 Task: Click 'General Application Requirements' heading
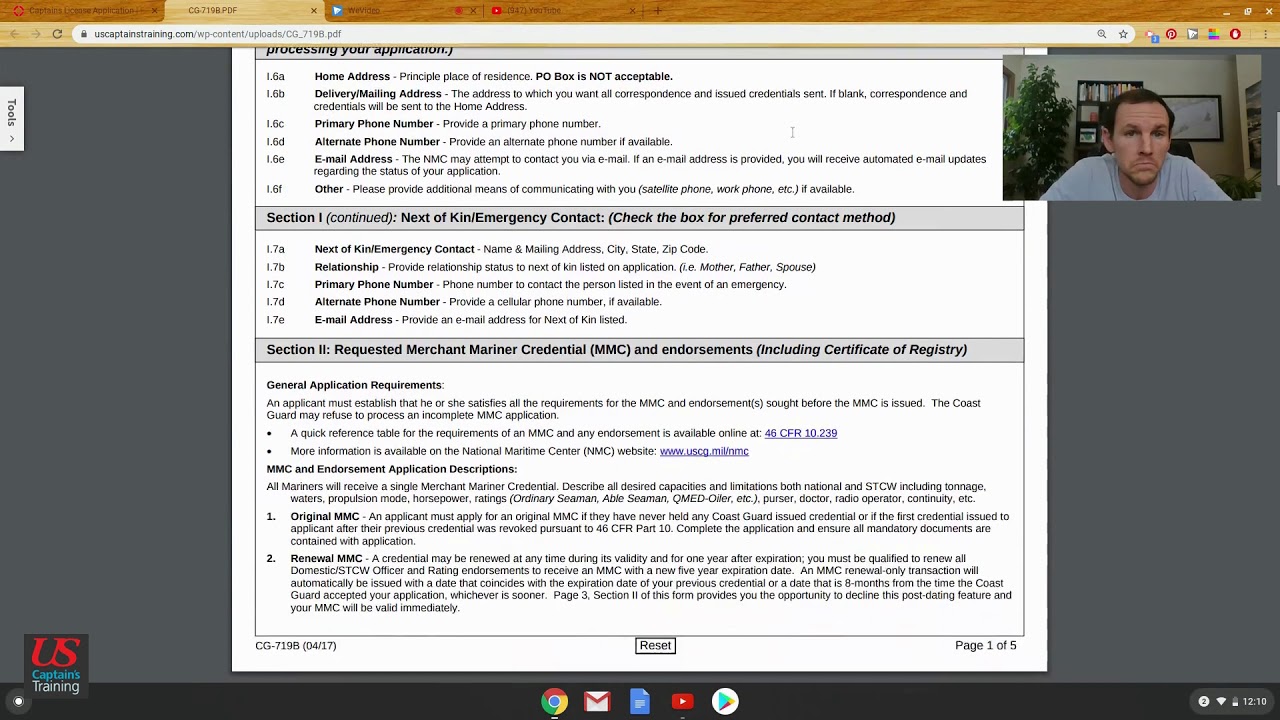pyautogui.click(x=354, y=385)
